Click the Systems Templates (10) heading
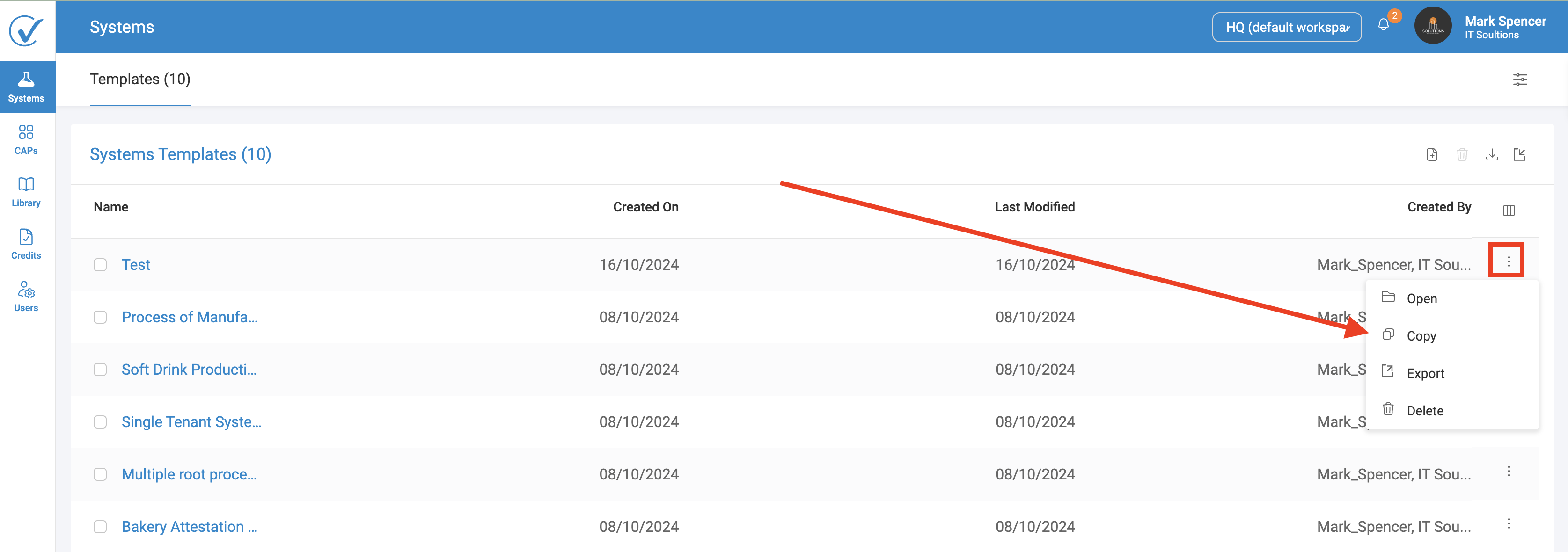The height and width of the screenshot is (552, 1568). point(181,154)
